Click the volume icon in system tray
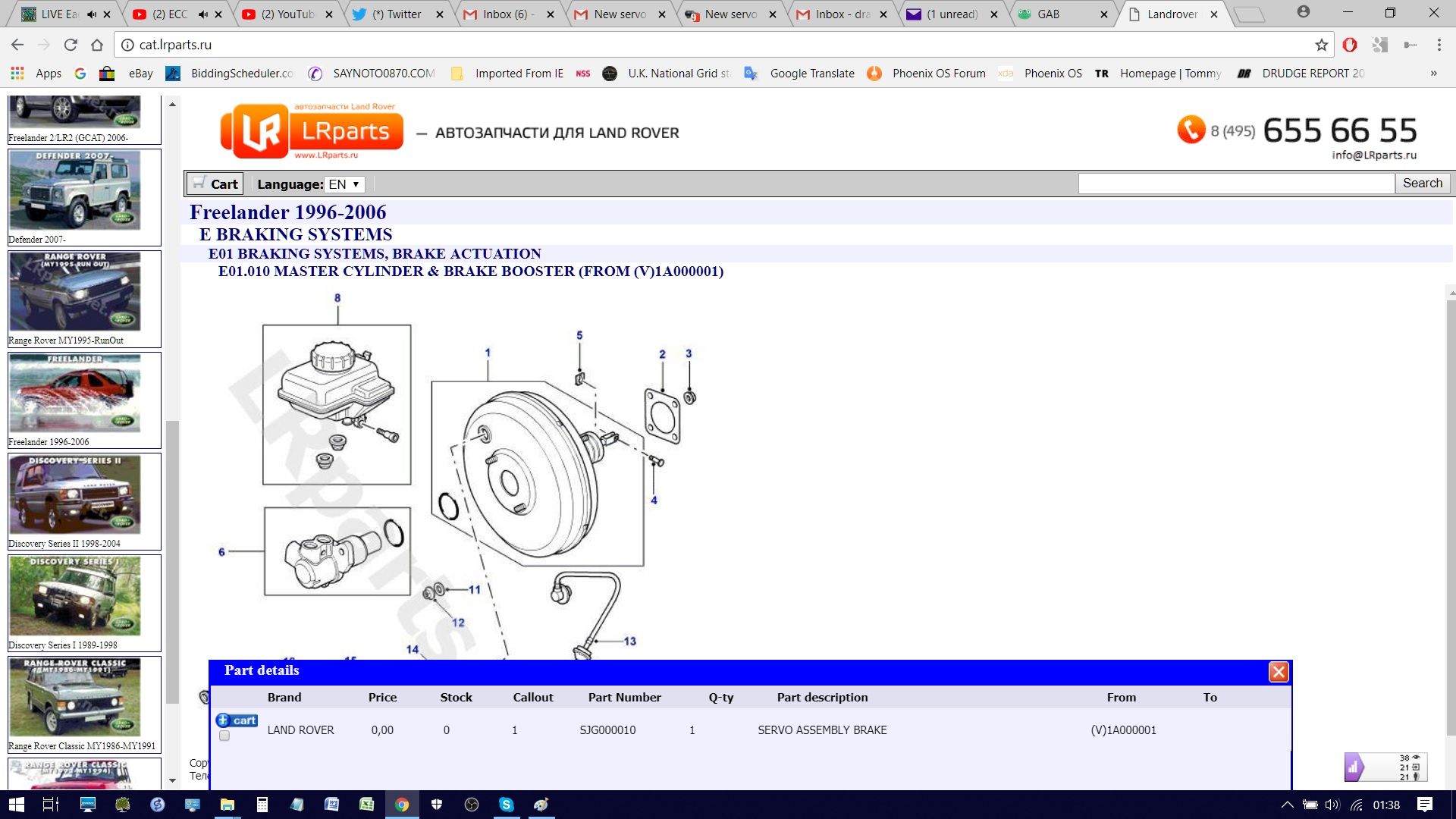 pos(1332,805)
